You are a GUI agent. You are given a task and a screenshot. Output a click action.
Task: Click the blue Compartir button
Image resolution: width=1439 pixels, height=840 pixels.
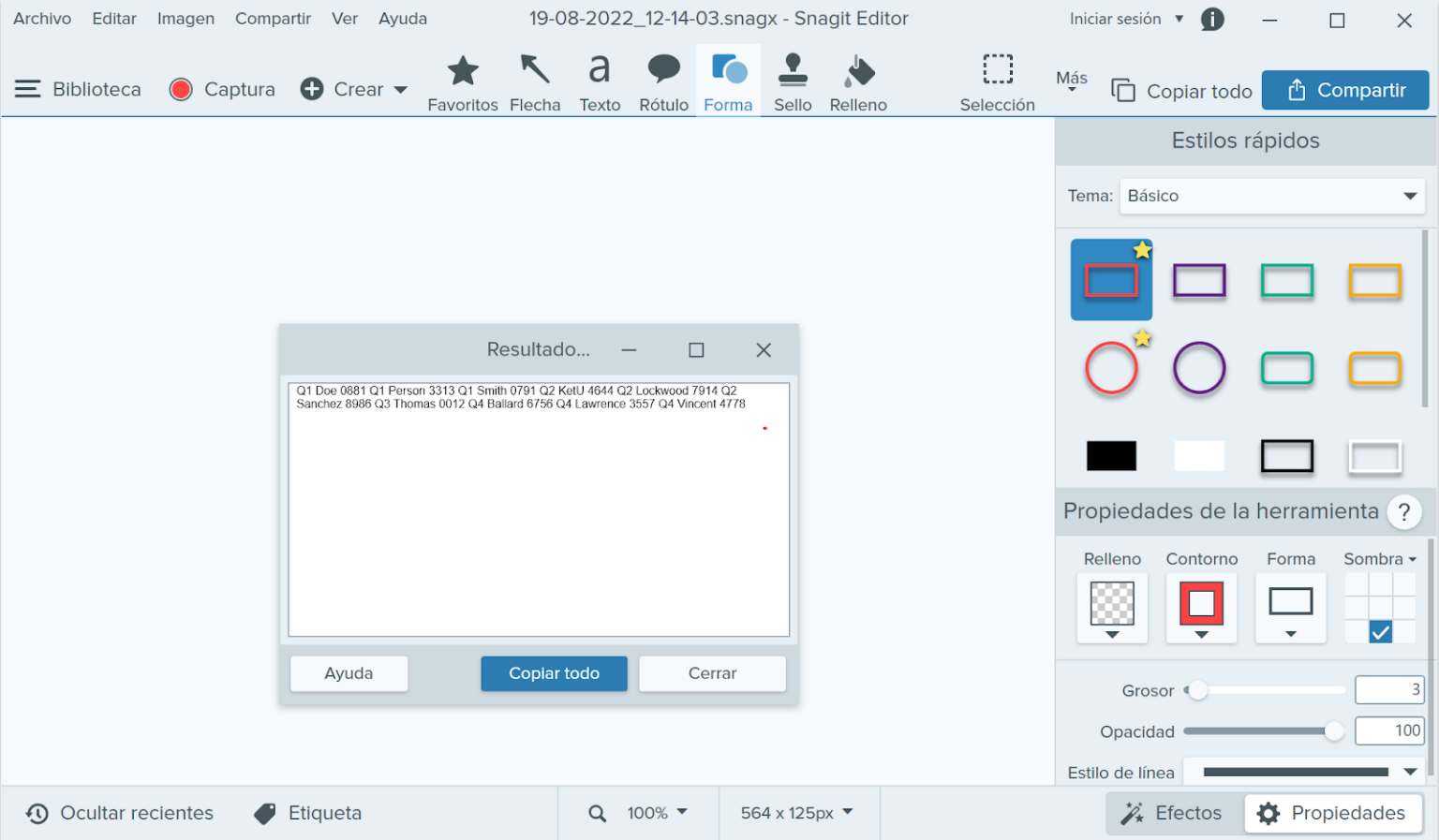click(x=1345, y=90)
